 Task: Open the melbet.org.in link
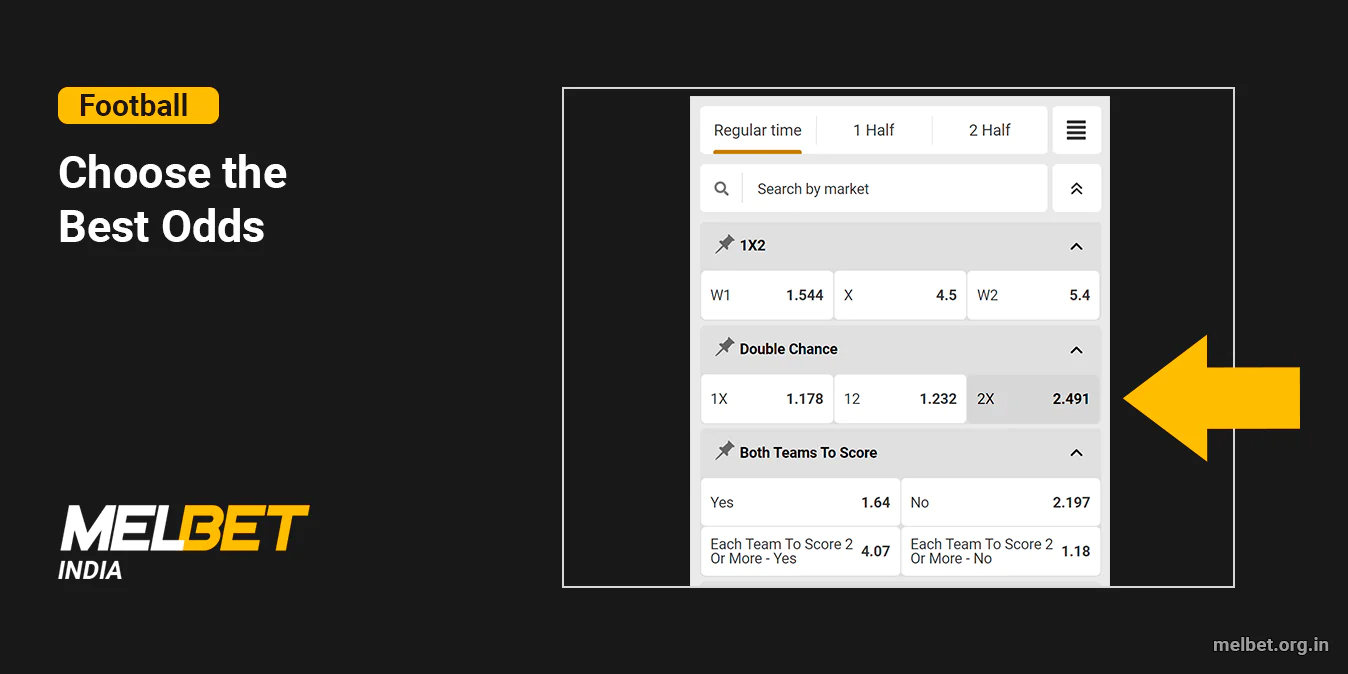(1273, 646)
